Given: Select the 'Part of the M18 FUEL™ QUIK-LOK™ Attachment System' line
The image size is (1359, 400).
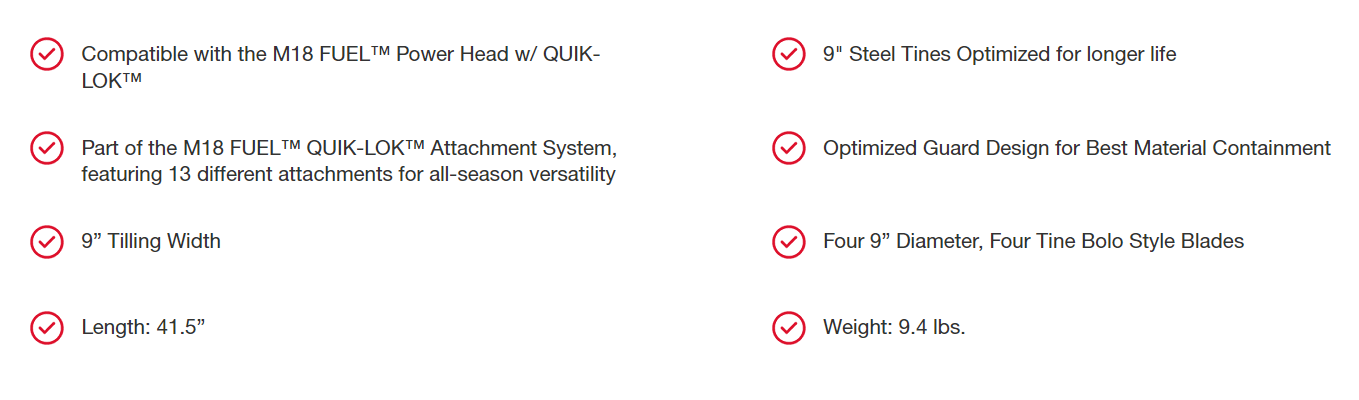Looking at the screenshot, I should tap(349, 148).
